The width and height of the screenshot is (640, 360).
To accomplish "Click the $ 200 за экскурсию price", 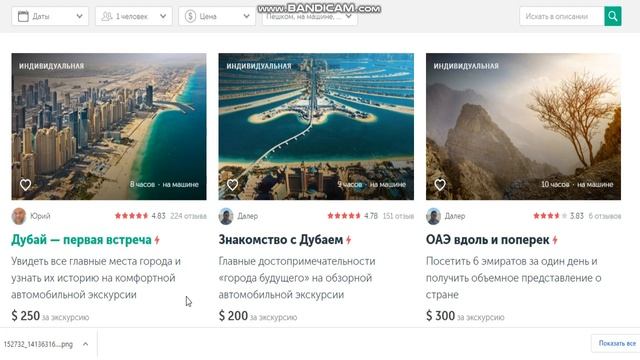I will 258,316.
